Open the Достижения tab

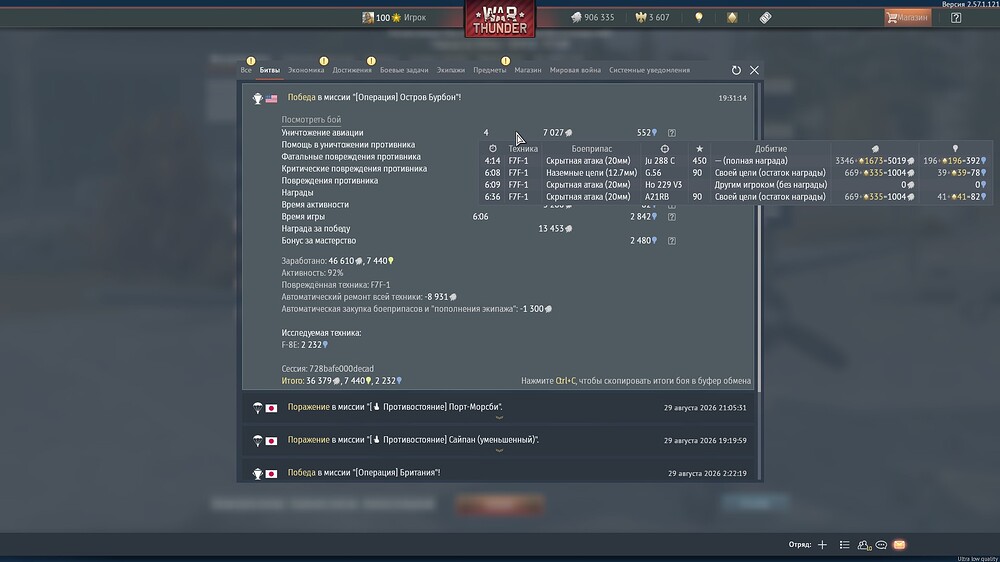[x=352, y=70]
